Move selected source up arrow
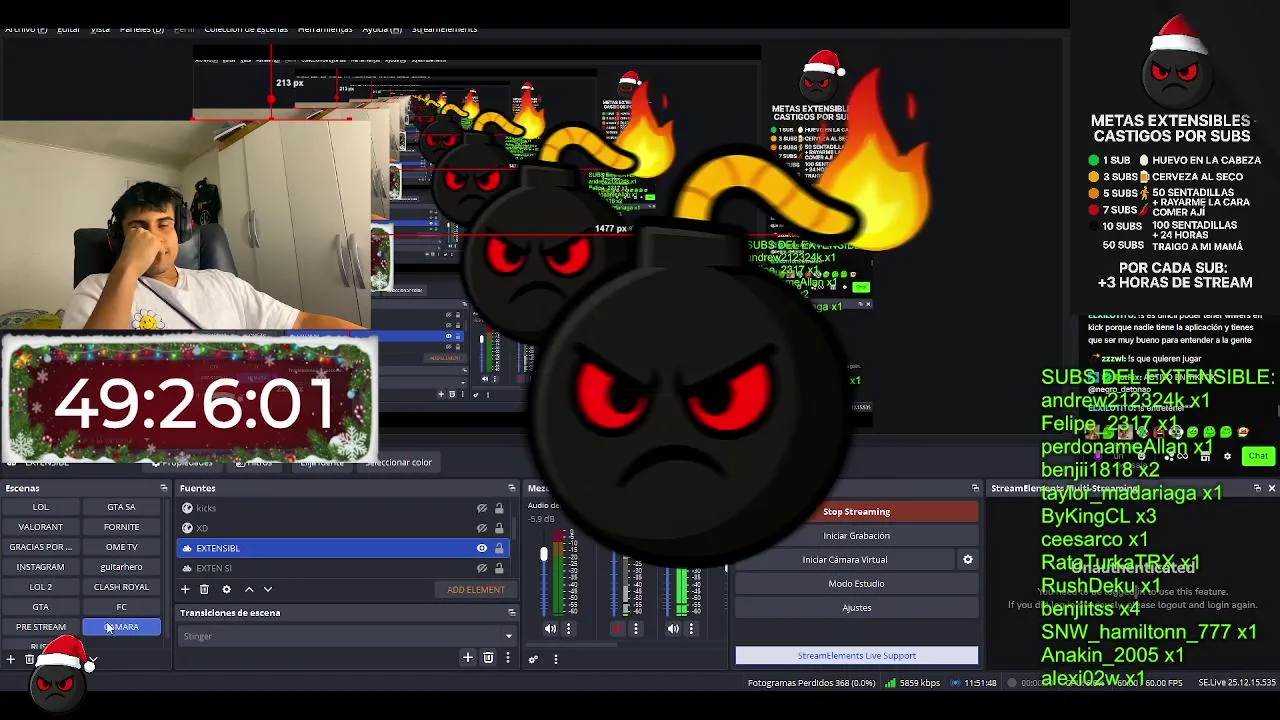 [x=249, y=589]
